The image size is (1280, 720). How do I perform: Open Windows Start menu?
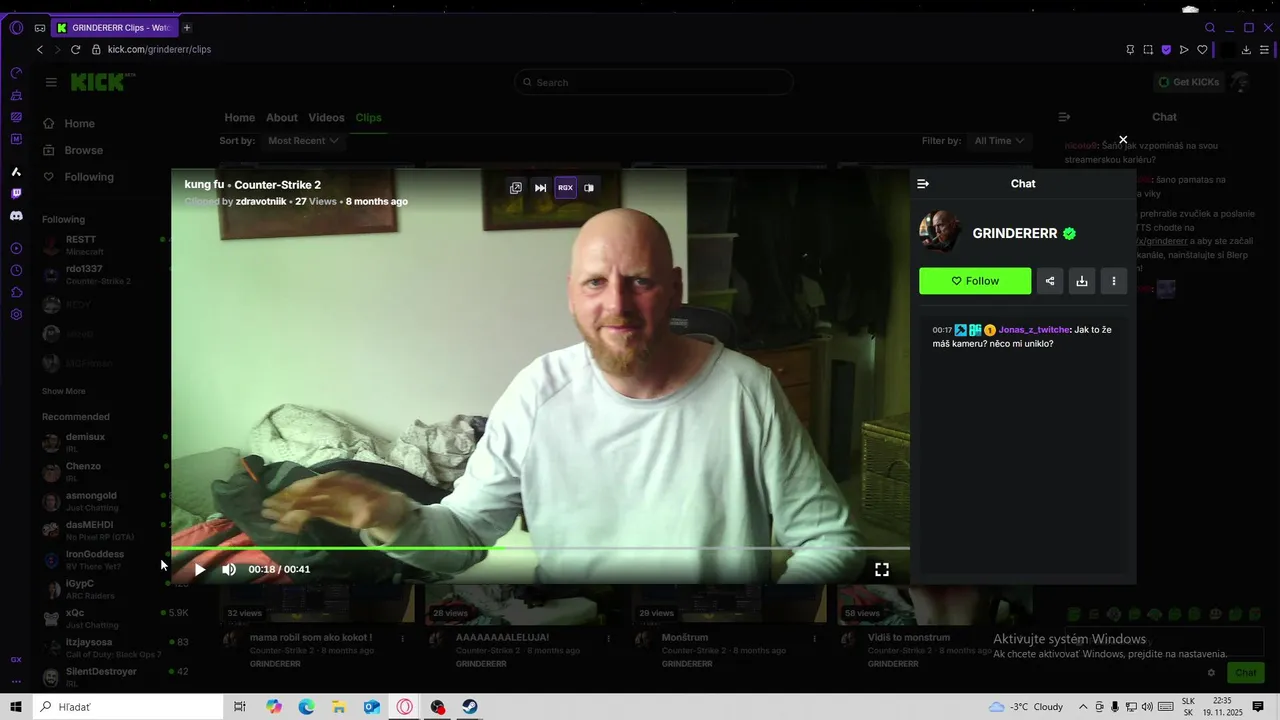click(x=16, y=707)
